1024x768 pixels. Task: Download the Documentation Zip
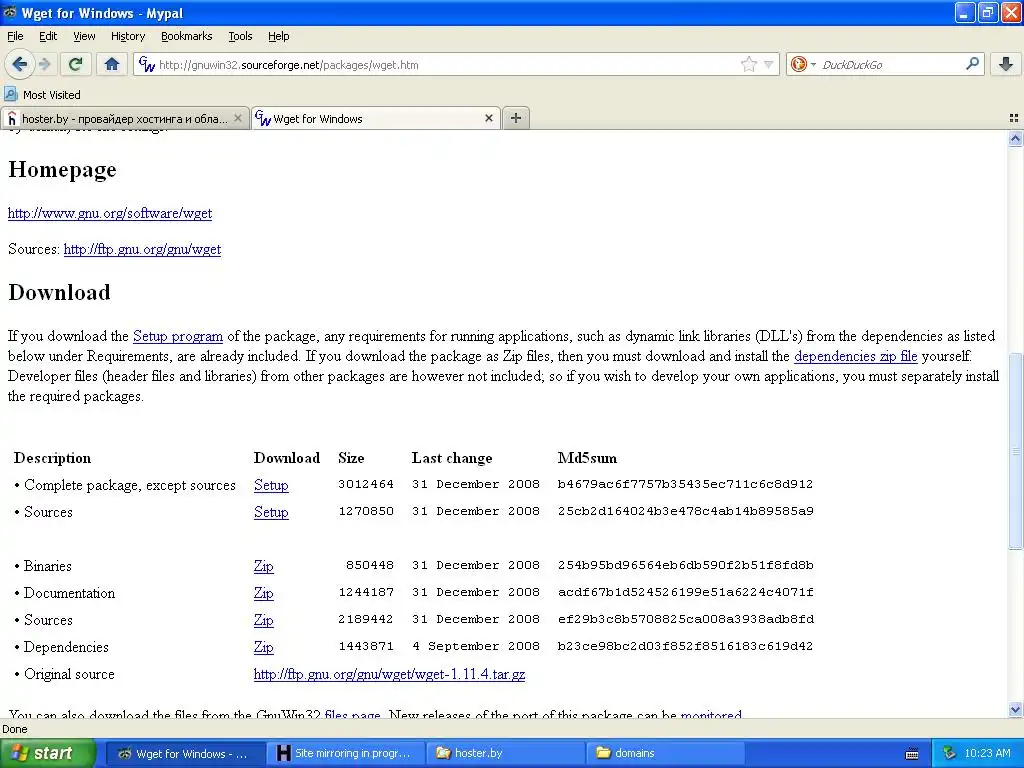click(264, 593)
